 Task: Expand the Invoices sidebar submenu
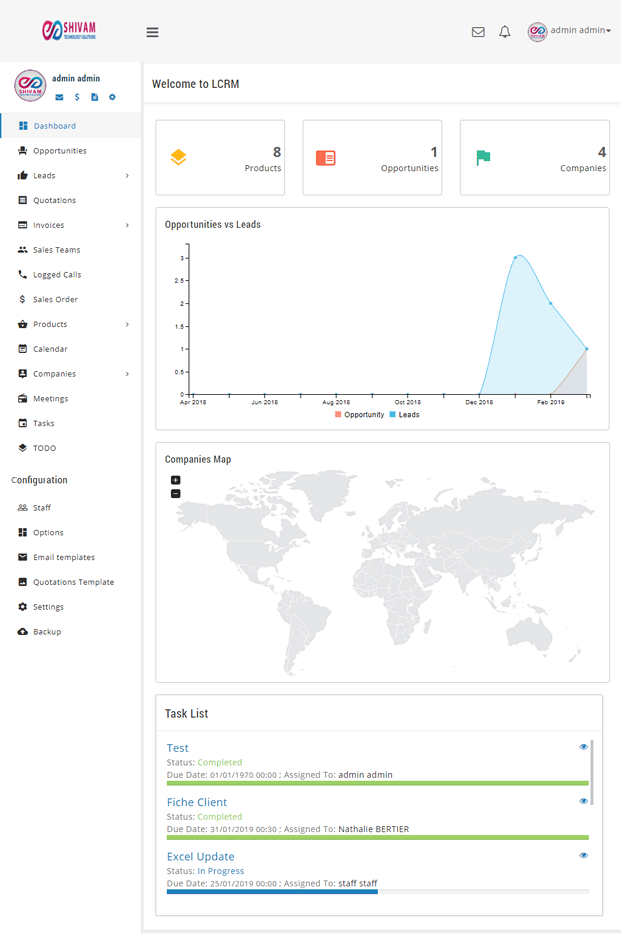point(127,225)
